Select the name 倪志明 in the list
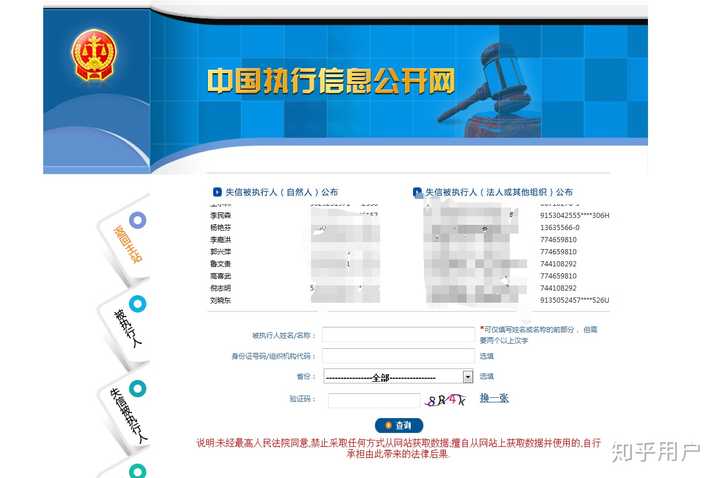 click(x=220, y=288)
